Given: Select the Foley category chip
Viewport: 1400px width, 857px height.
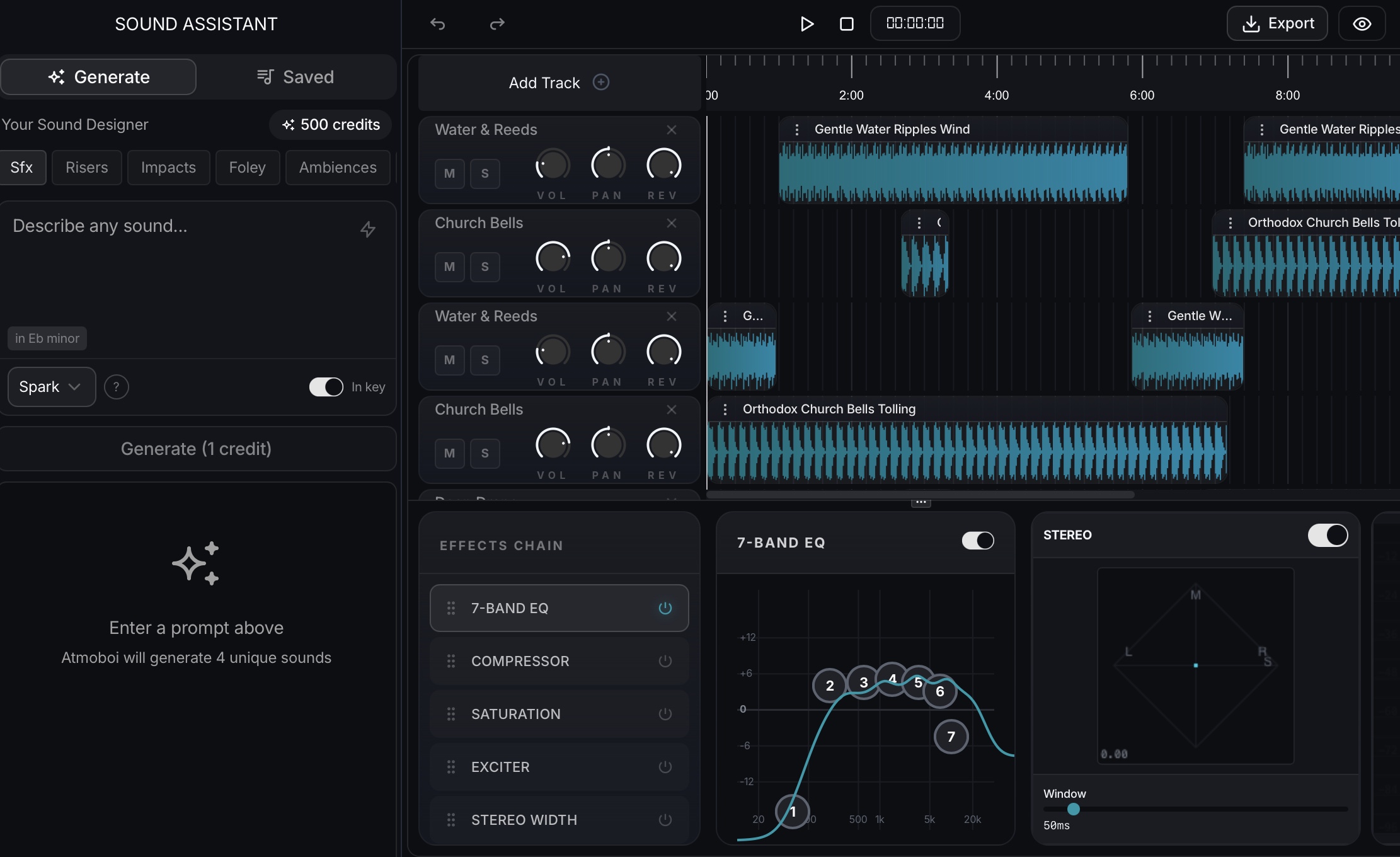Looking at the screenshot, I should tap(248, 168).
